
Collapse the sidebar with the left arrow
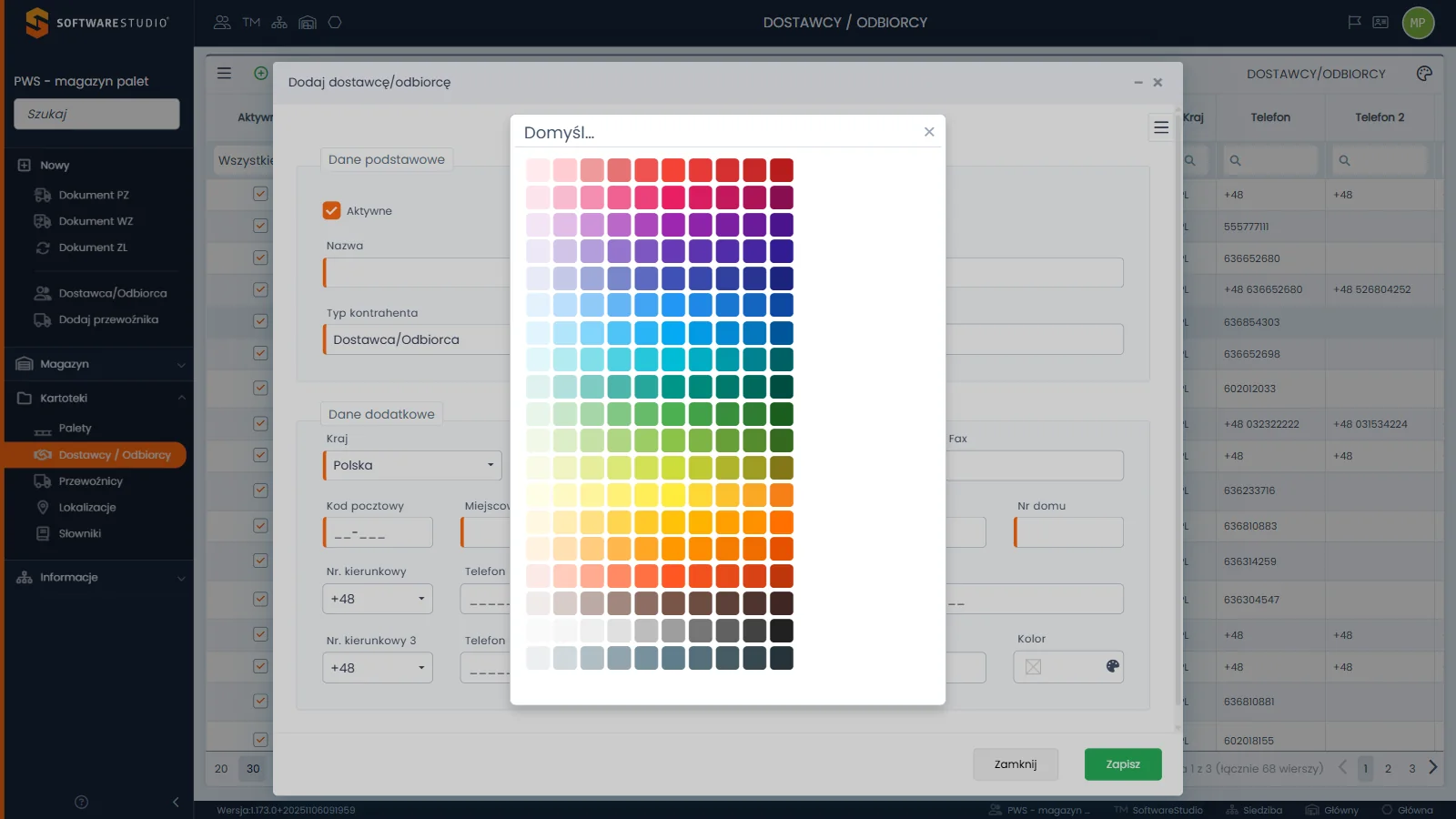tap(176, 802)
